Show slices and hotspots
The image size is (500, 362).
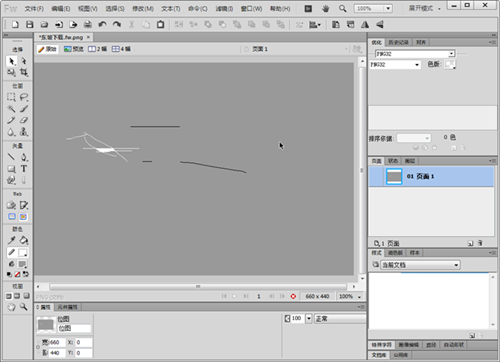(x=23, y=217)
